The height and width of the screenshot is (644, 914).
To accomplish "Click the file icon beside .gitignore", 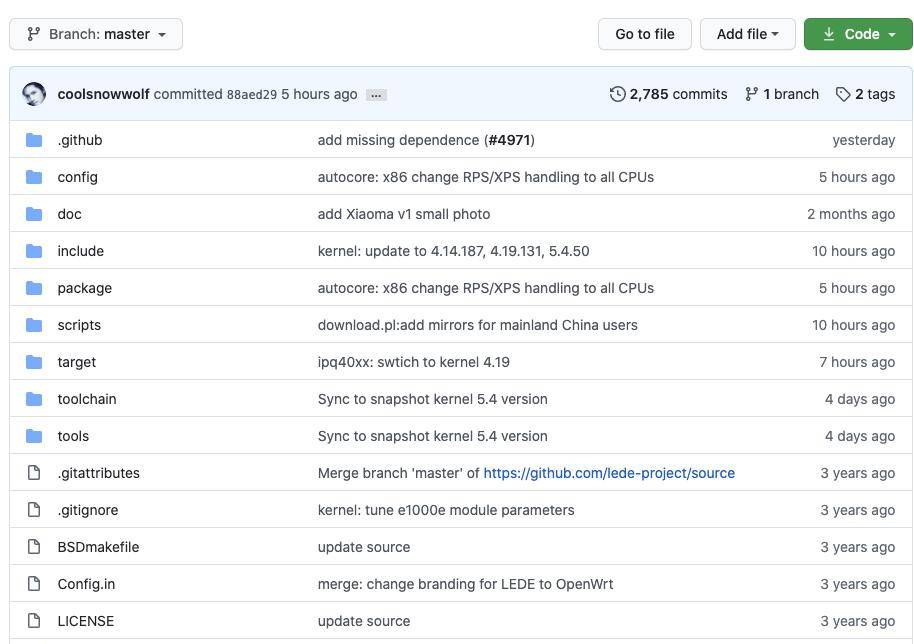I will click(34, 510).
